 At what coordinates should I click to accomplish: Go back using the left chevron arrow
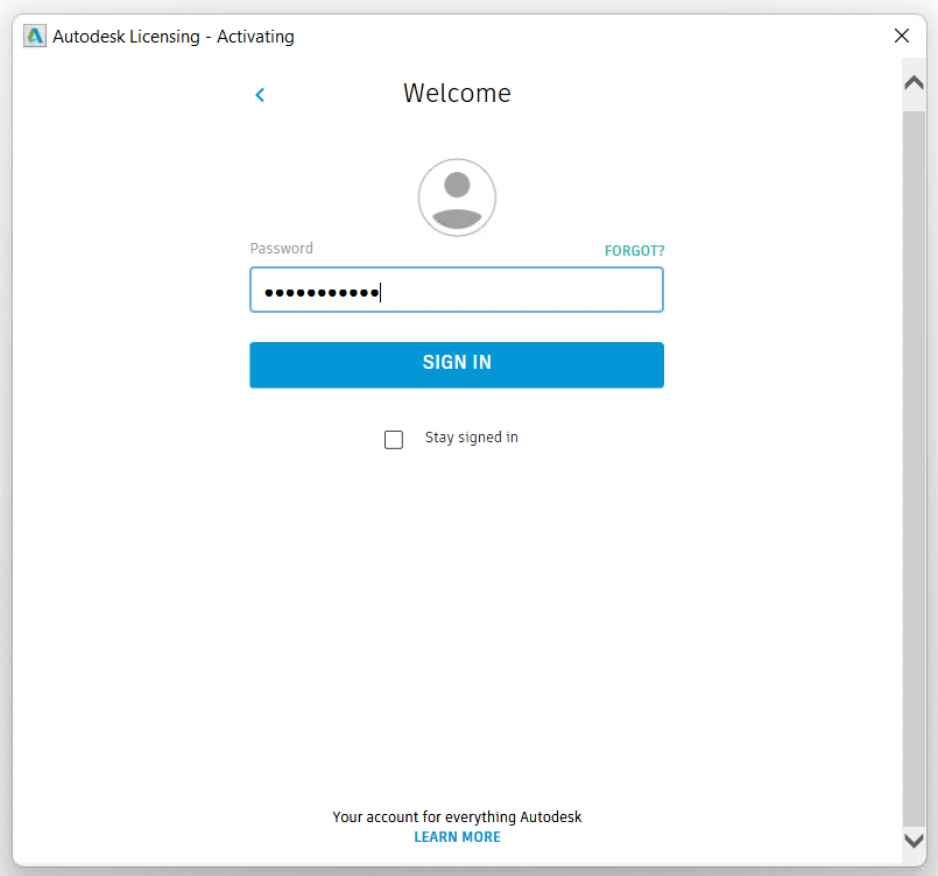click(260, 95)
